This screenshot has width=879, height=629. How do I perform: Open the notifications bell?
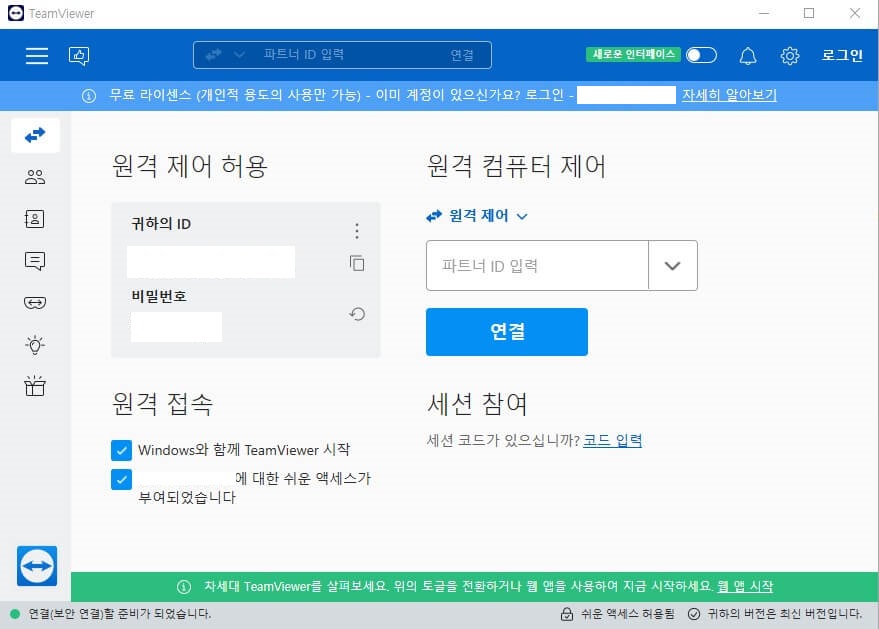pyautogui.click(x=748, y=56)
